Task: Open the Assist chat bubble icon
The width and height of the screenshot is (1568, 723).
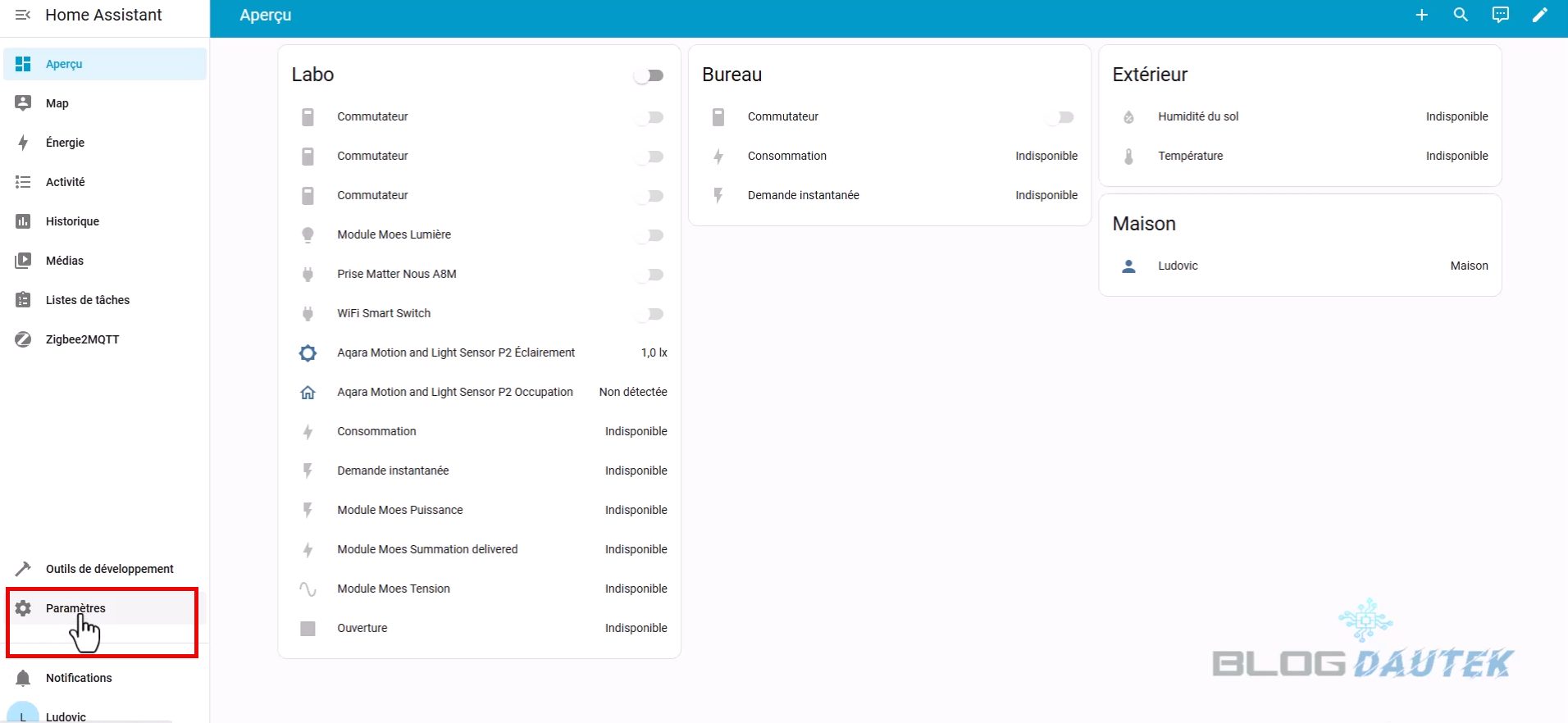Action: [x=1500, y=16]
